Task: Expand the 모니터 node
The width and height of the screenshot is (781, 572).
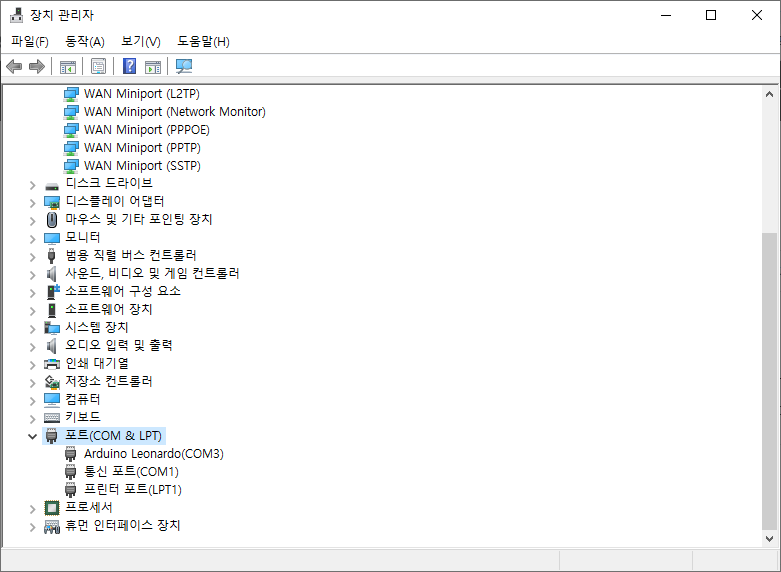Action: (32, 239)
